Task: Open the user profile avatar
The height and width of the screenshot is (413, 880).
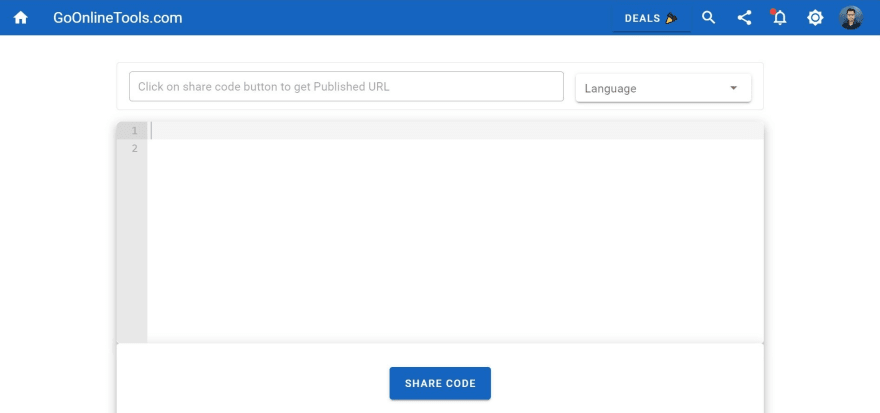Action: coord(851,17)
